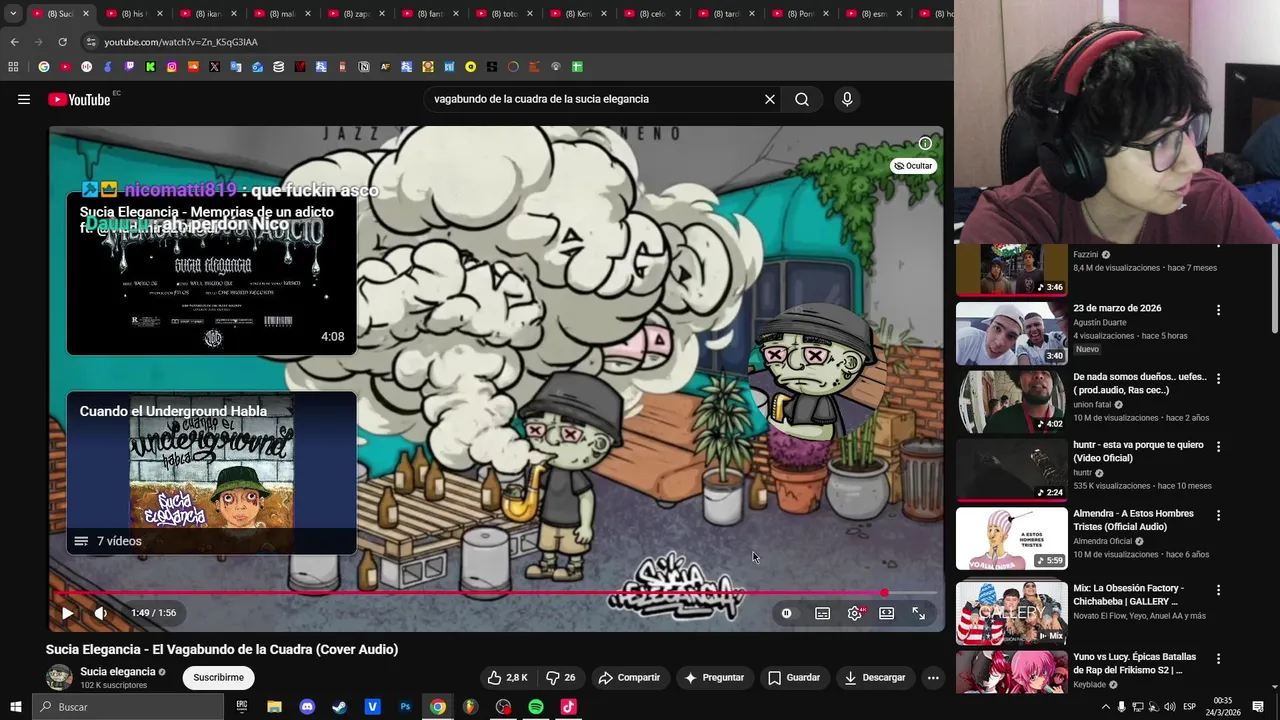
Task: Open player settings gear
Action: 855,613
